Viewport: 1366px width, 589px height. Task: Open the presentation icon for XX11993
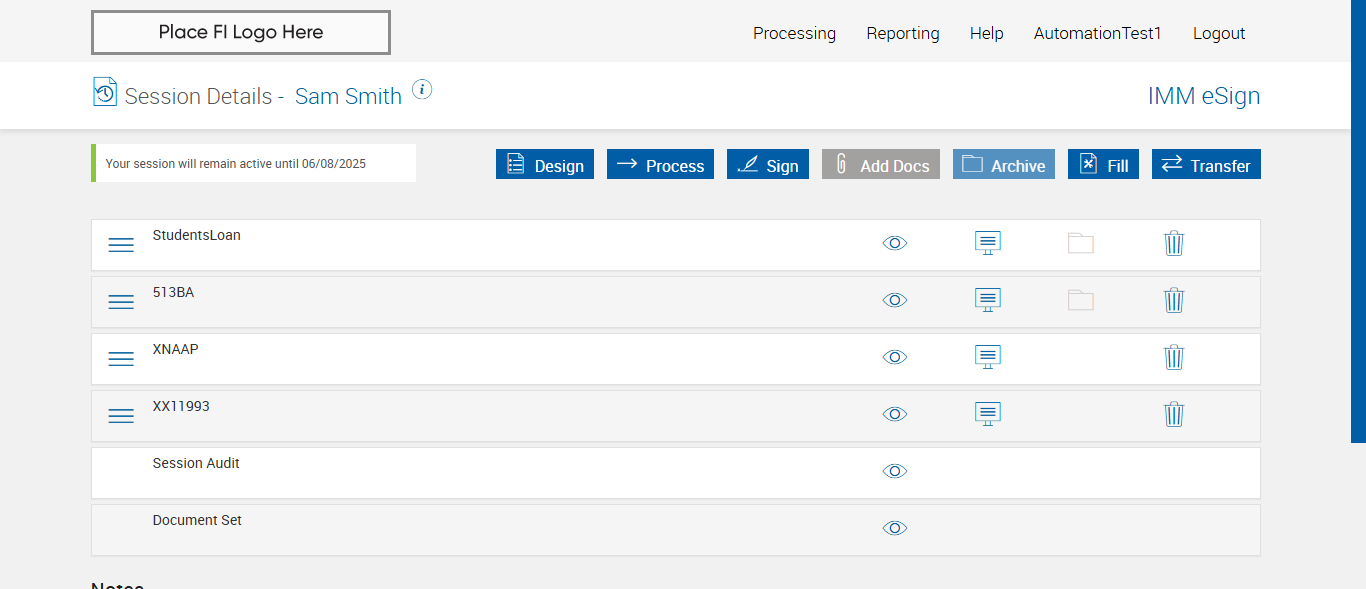(988, 414)
